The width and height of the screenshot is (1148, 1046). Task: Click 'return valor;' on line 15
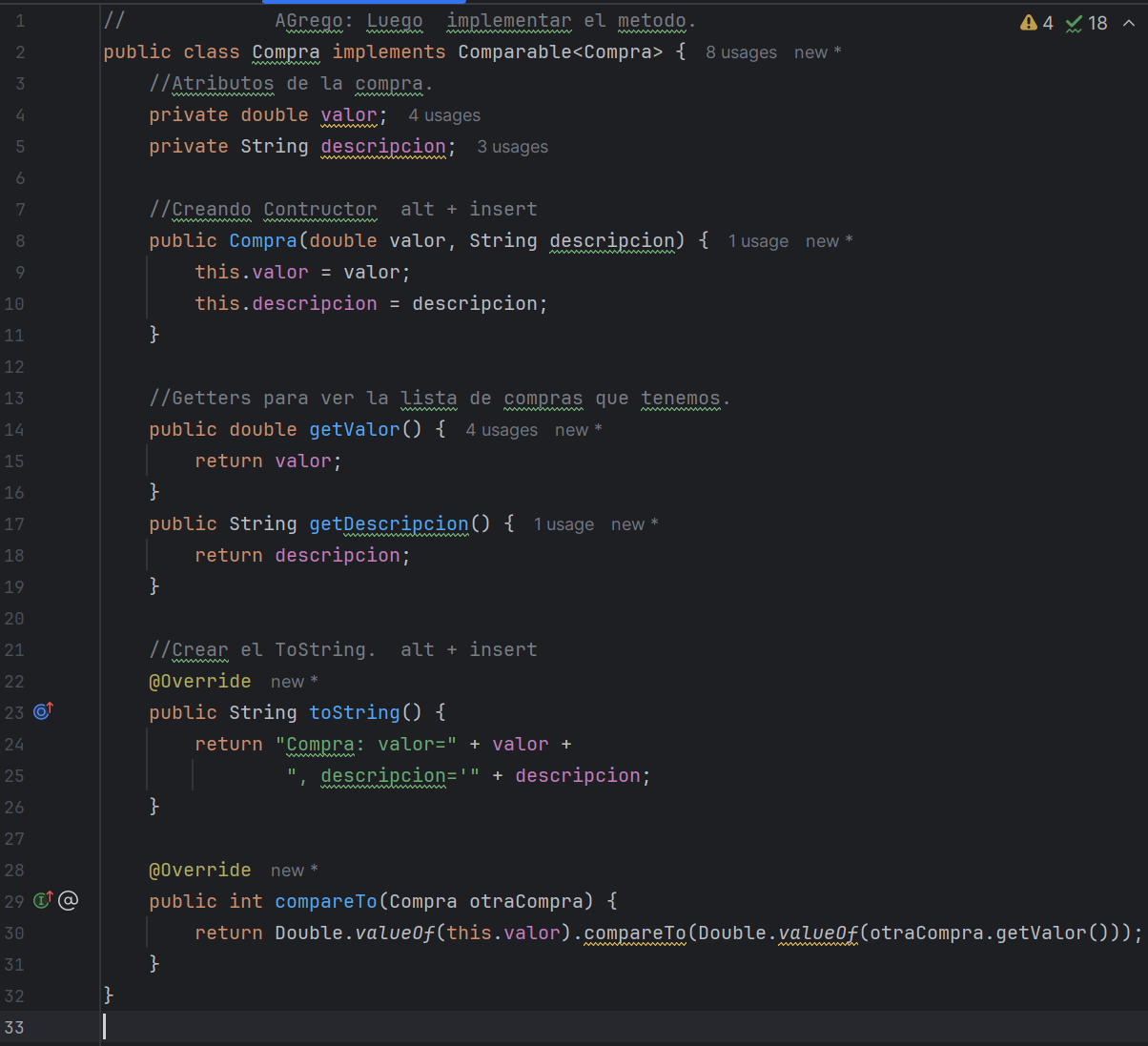pyautogui.click(x=268, y=461)
